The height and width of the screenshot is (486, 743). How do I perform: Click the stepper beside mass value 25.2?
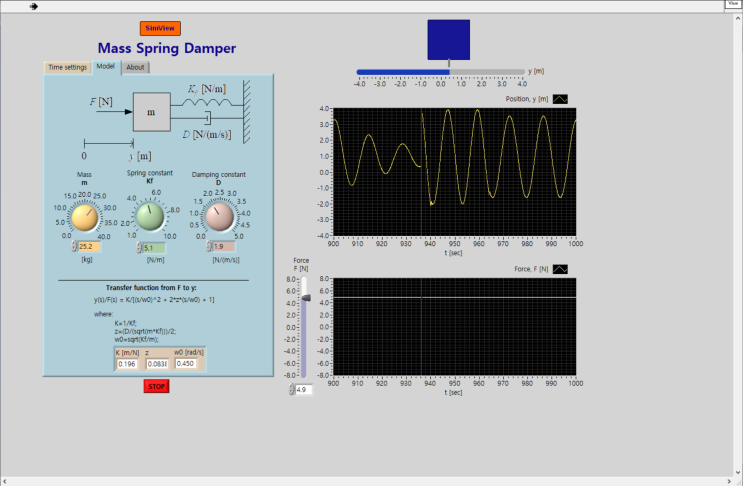click(74, 246)
